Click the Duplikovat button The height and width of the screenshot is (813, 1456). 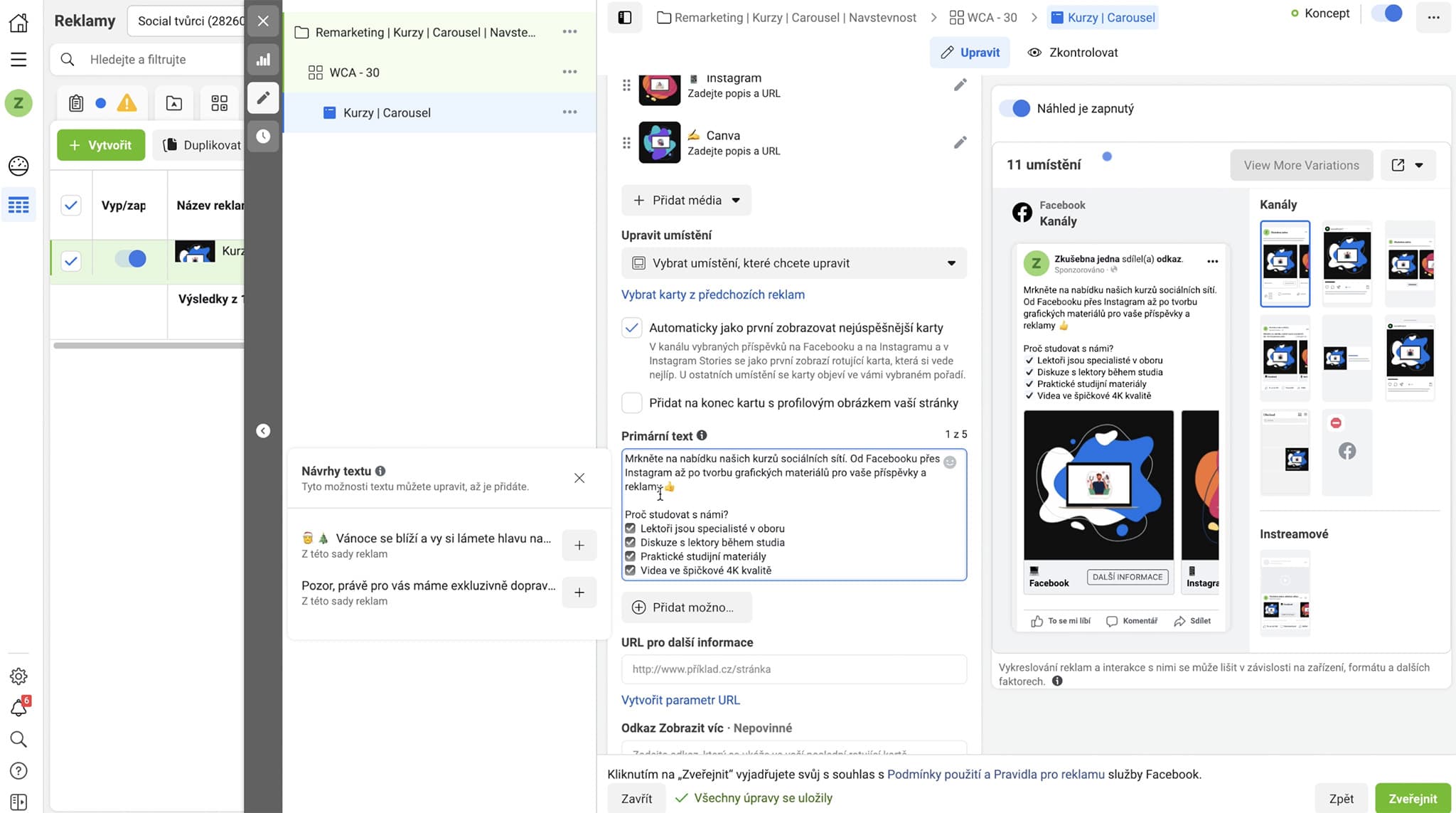click(200, 145)
